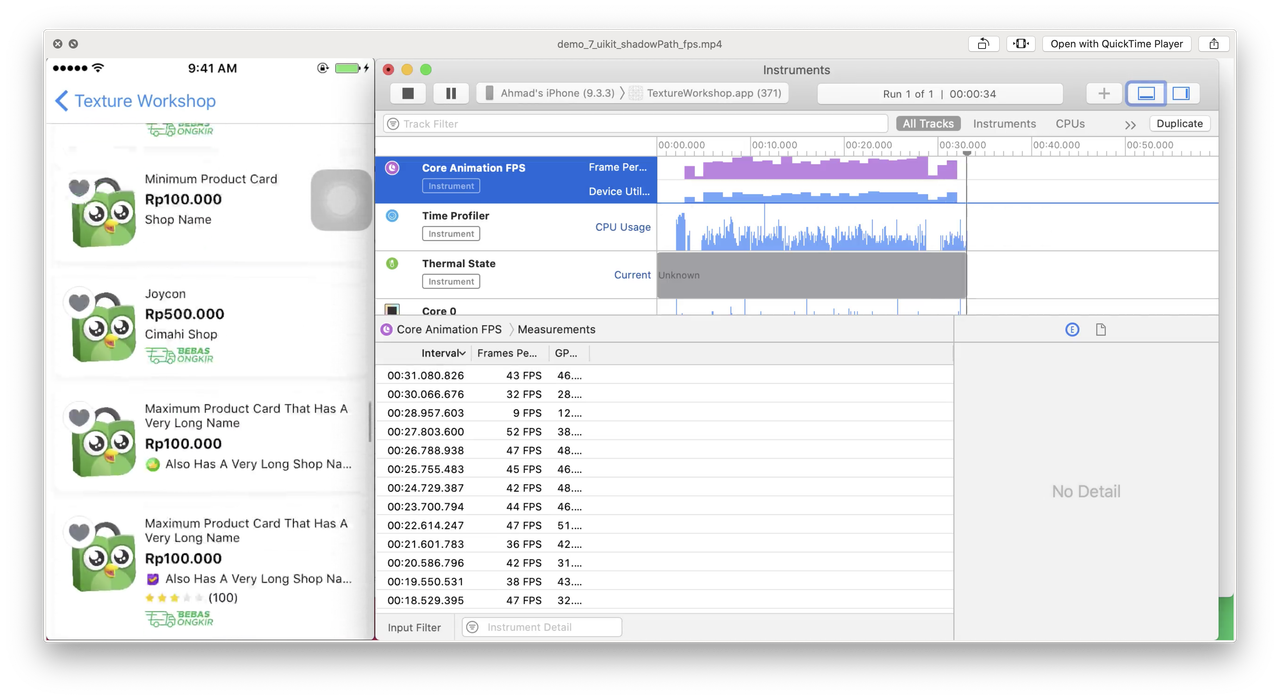Focus the Instrument Detail filter field
The image size is (1280, 700).
542,627
